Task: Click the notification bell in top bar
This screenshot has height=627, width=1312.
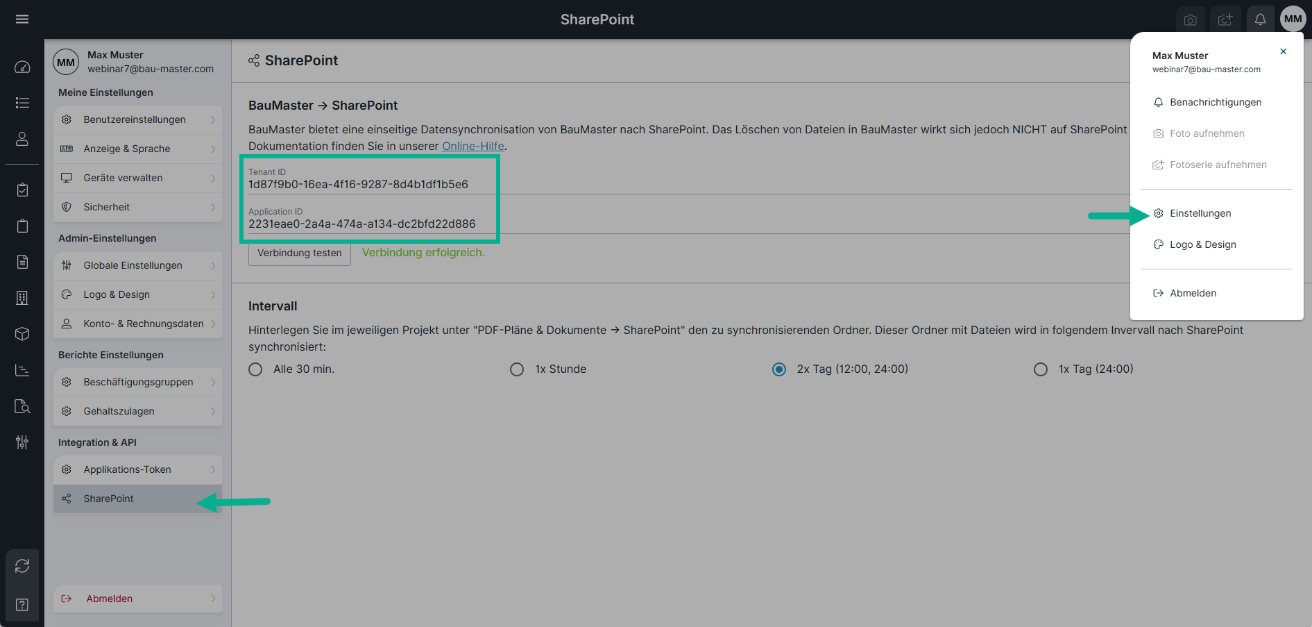Action: click(x=1260, y=19)
